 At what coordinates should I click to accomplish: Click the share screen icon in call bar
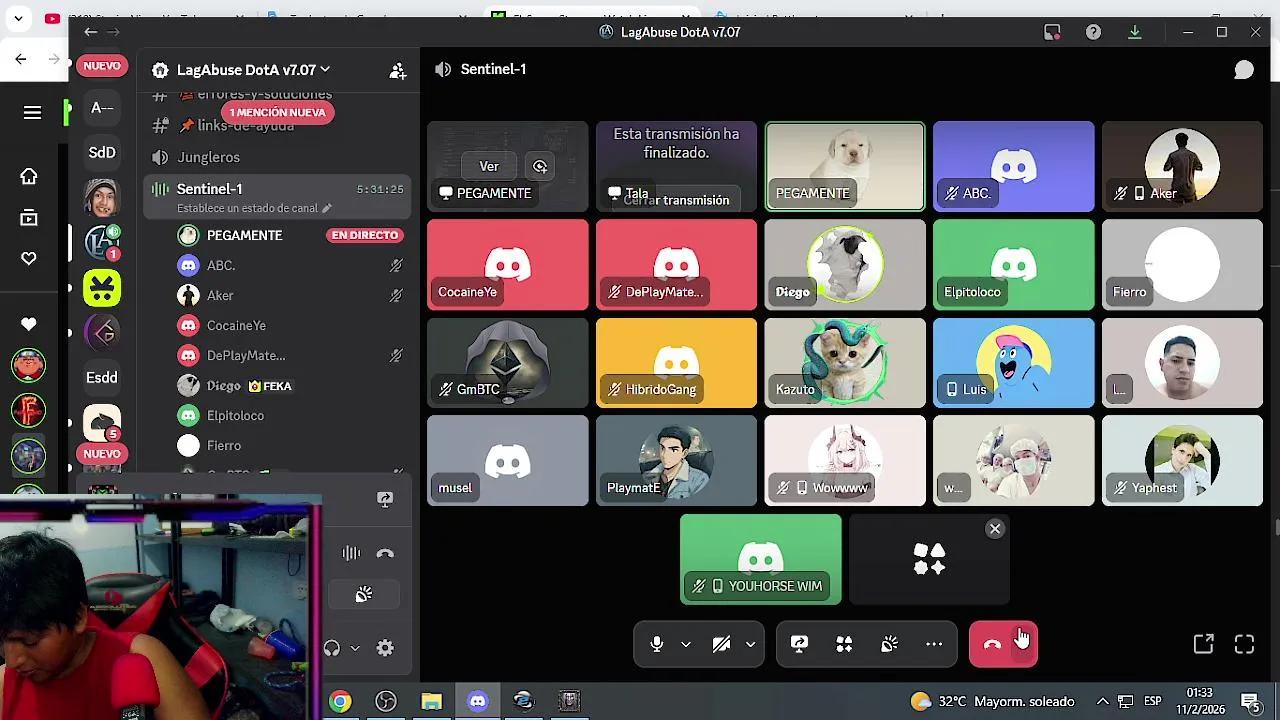coord(799,645)
